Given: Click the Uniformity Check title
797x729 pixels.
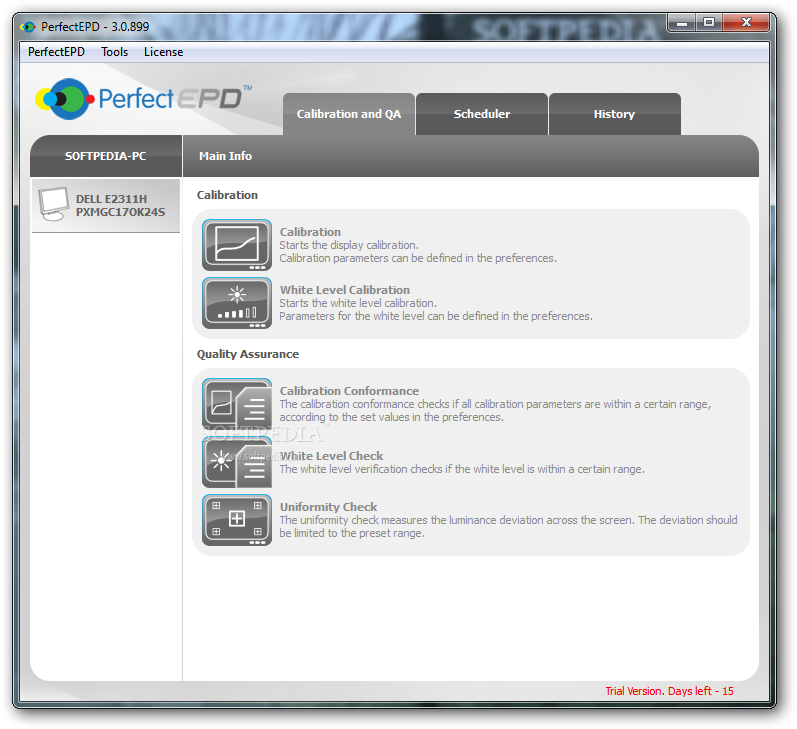Looking at the screenshot, I should pyautogui.click(x=328, y=507).
